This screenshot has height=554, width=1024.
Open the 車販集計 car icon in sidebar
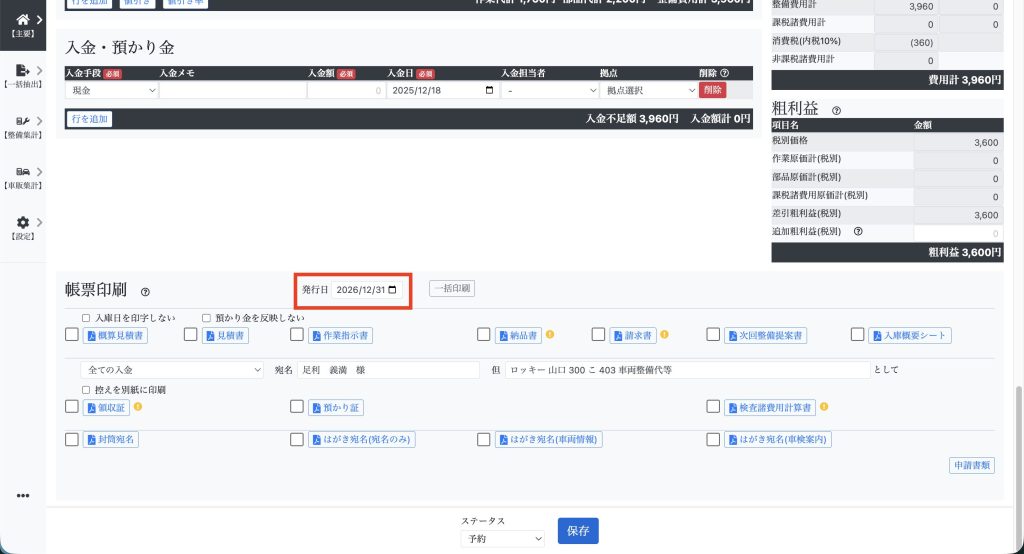(22, 171)
